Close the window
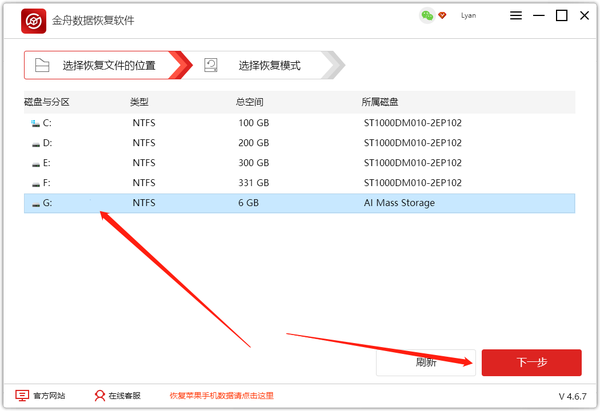 [584, 15]
